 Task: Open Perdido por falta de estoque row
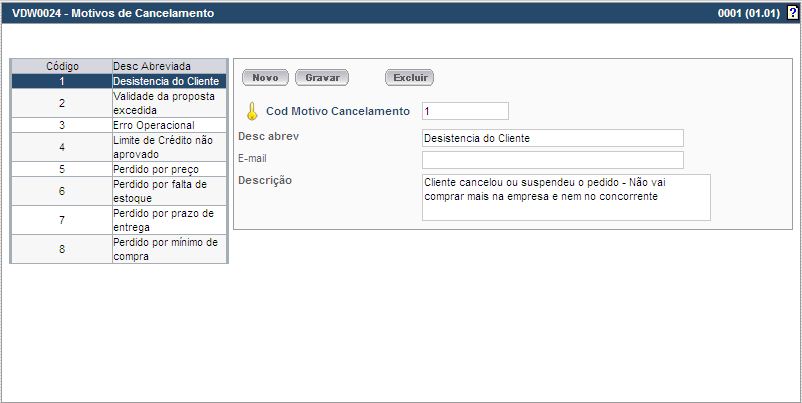pos(119,191)
